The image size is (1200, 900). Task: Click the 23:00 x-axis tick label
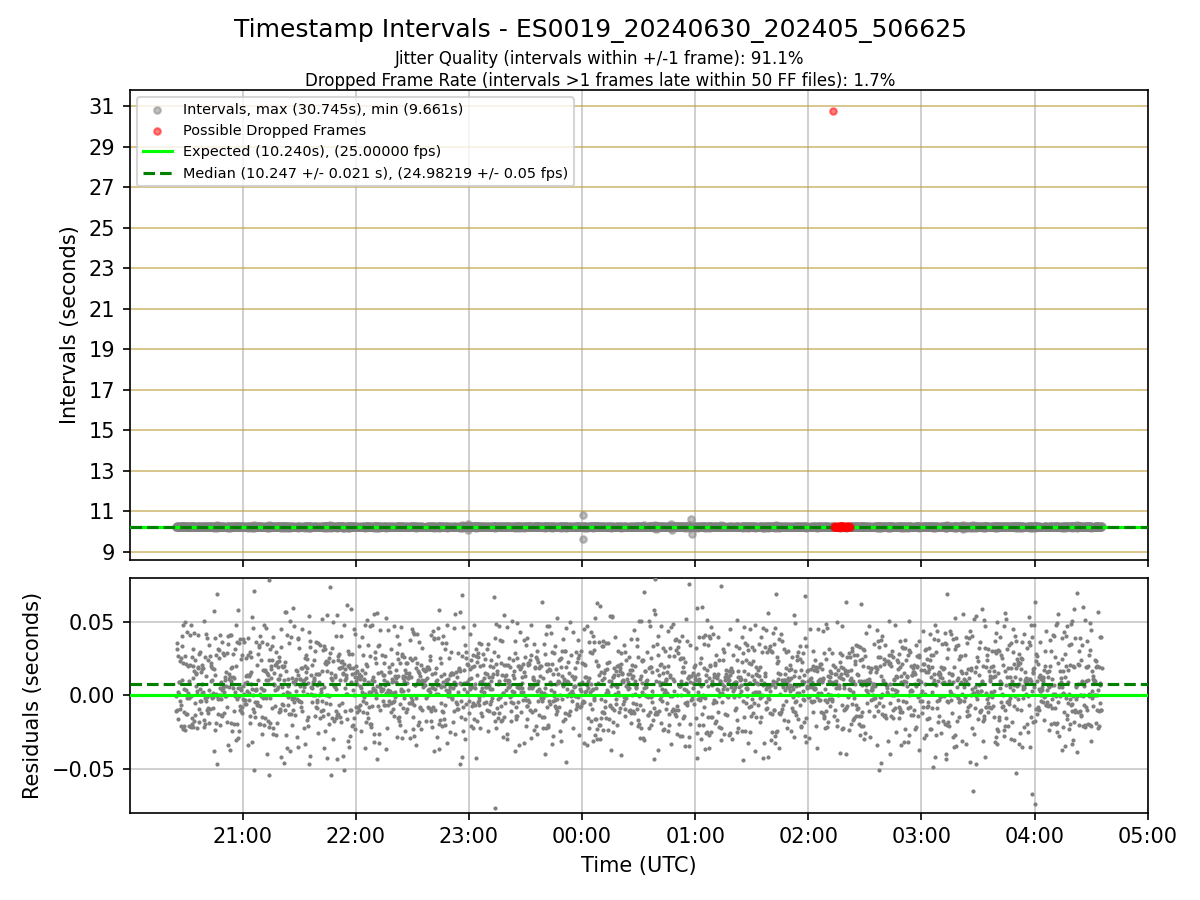click(469, 836)
